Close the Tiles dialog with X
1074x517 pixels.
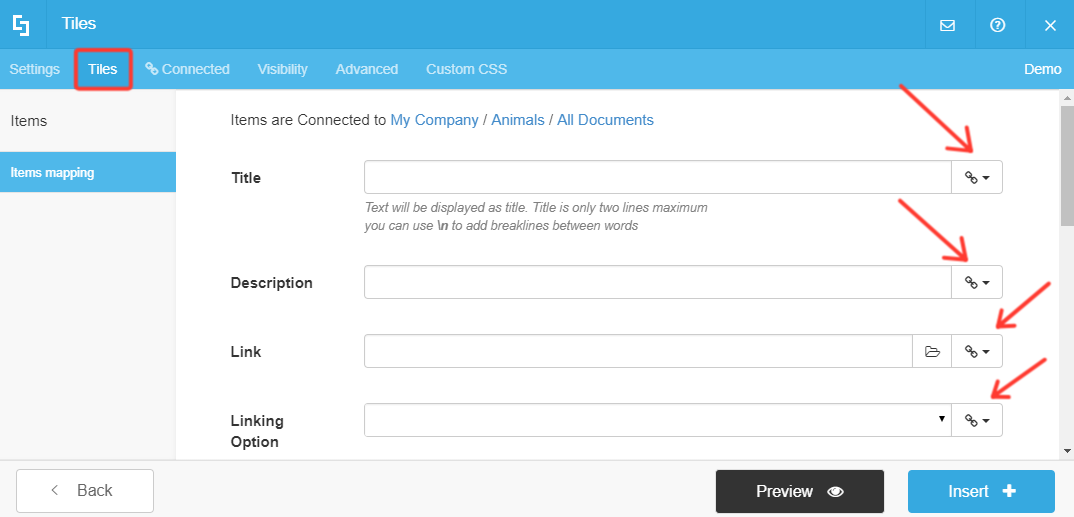[x=1050, y=25]
